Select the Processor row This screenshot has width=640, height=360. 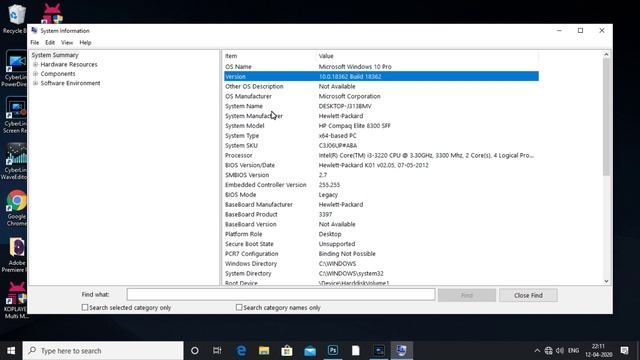pos(381,156)
